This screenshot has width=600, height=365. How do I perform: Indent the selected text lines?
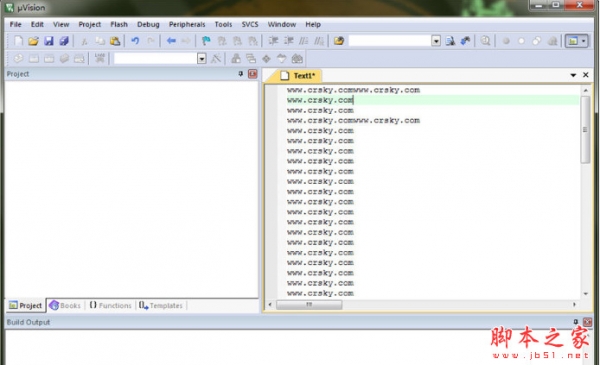(x=273, y=41)
